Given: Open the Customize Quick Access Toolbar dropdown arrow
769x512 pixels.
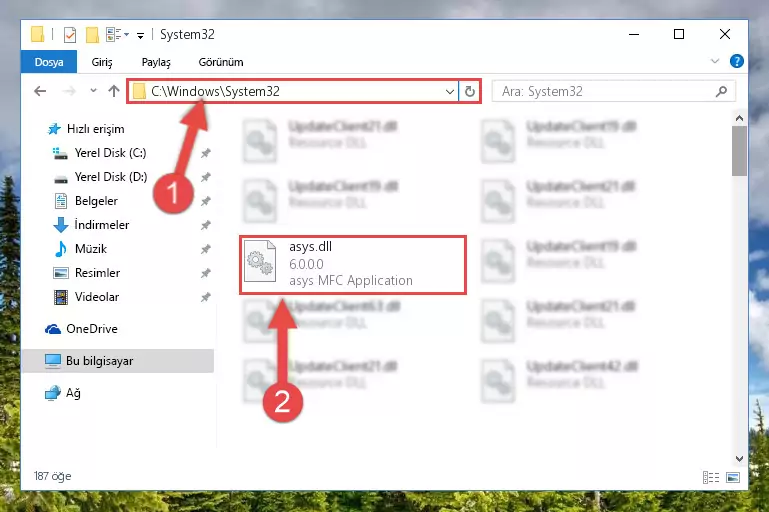Looking at the screenshot, I should pos(140,35).
